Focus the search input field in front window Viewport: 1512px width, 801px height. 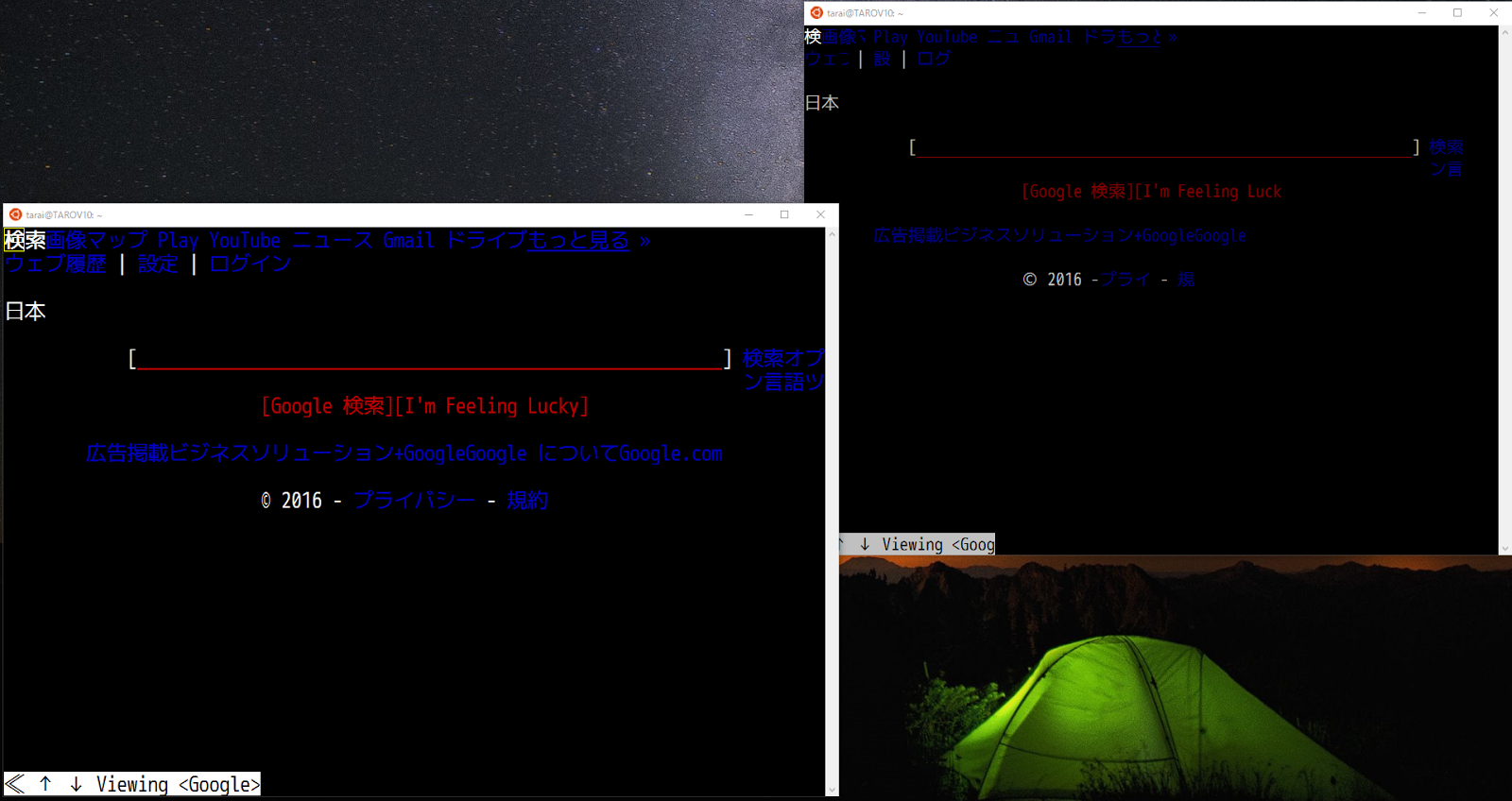click(430, 359)
